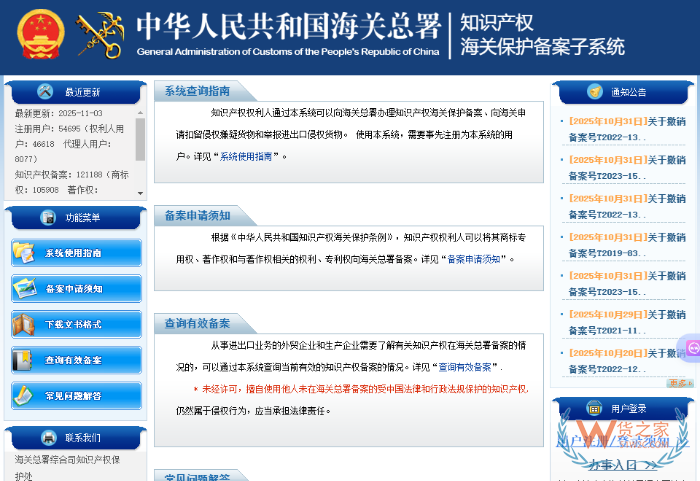Click the national emblem logo in header
Screen dimensions: 700x481
tap(41, 34)
